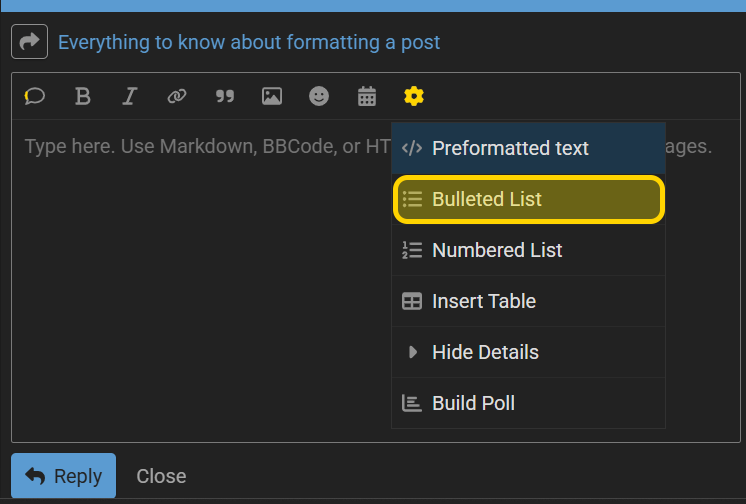
Task: Toggle bold formatting in the toolbar
Action: (x=82, y=97)
